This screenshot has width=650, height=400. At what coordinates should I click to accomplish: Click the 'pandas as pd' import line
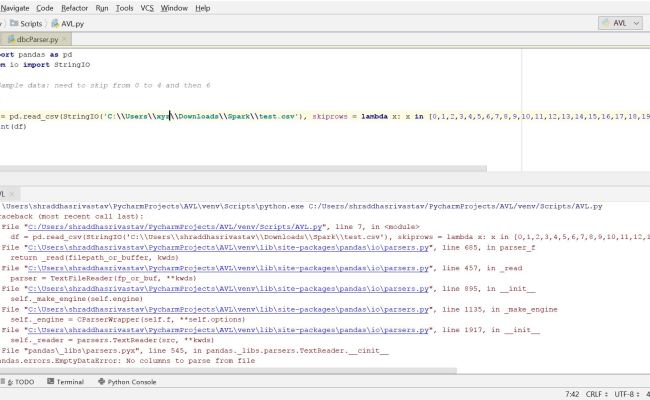click(x=36, y=54)
